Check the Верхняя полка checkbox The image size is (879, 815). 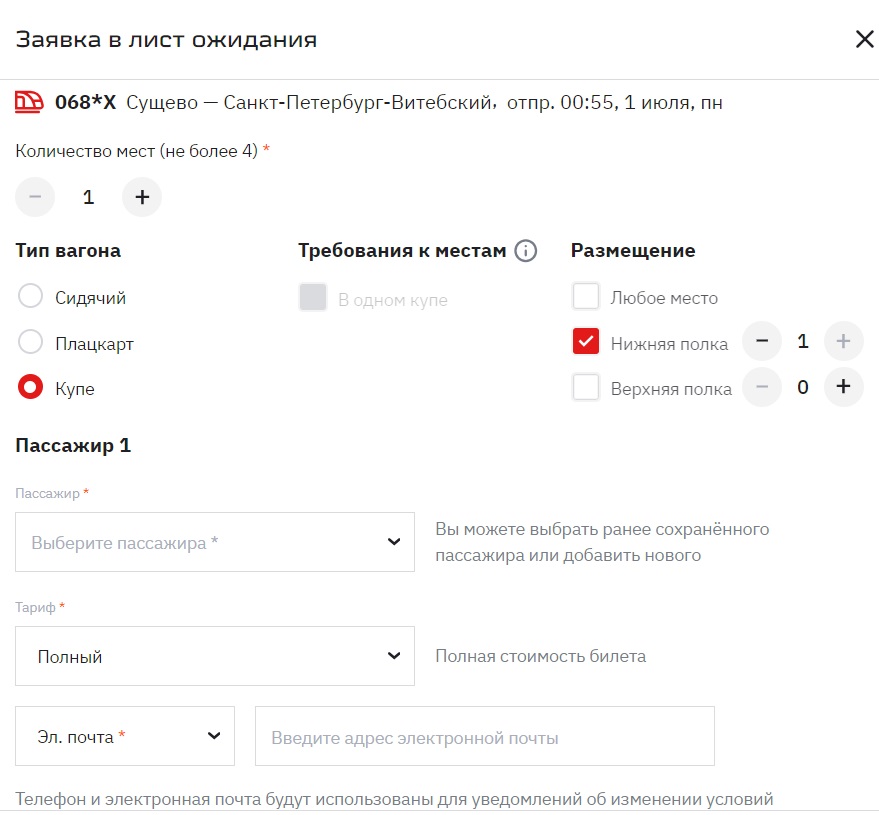pos(586,387)
